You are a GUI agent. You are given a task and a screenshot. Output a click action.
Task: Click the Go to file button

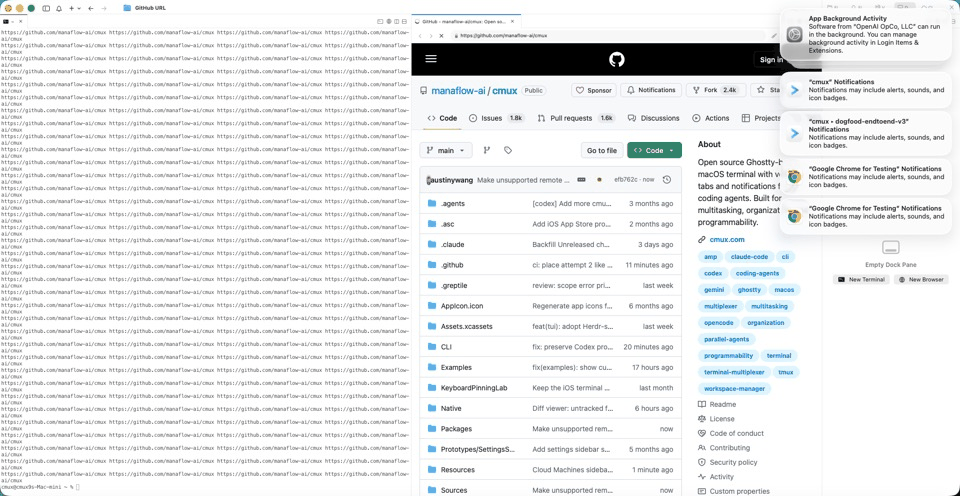[x=602, y=150]
